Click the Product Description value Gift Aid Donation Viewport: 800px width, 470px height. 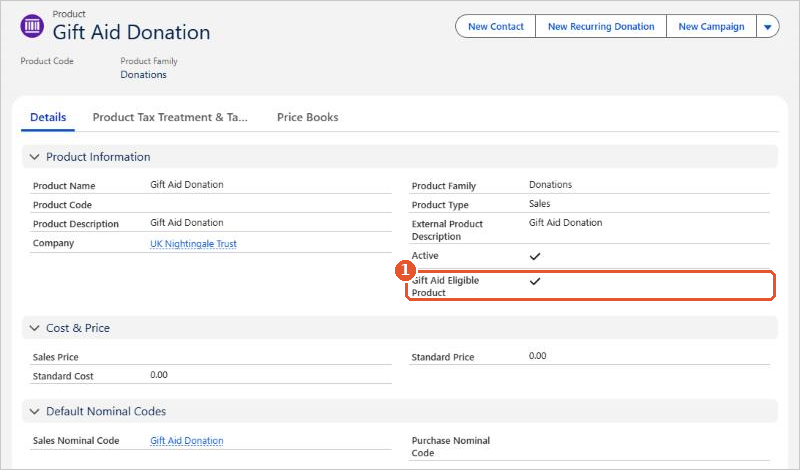coord(187,222)
